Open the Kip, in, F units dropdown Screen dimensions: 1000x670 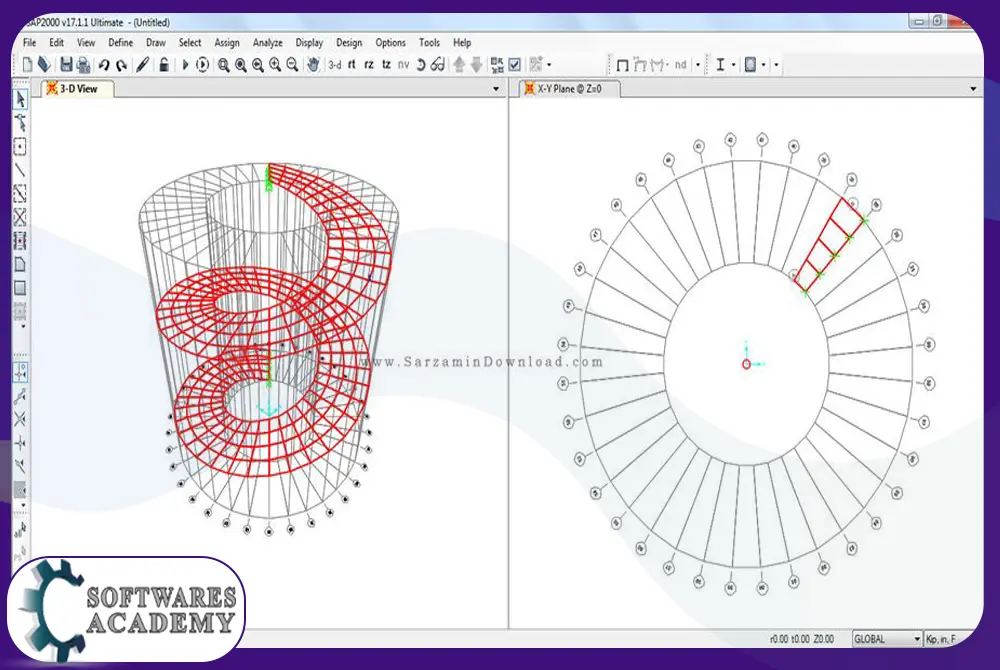coord(948,639)
